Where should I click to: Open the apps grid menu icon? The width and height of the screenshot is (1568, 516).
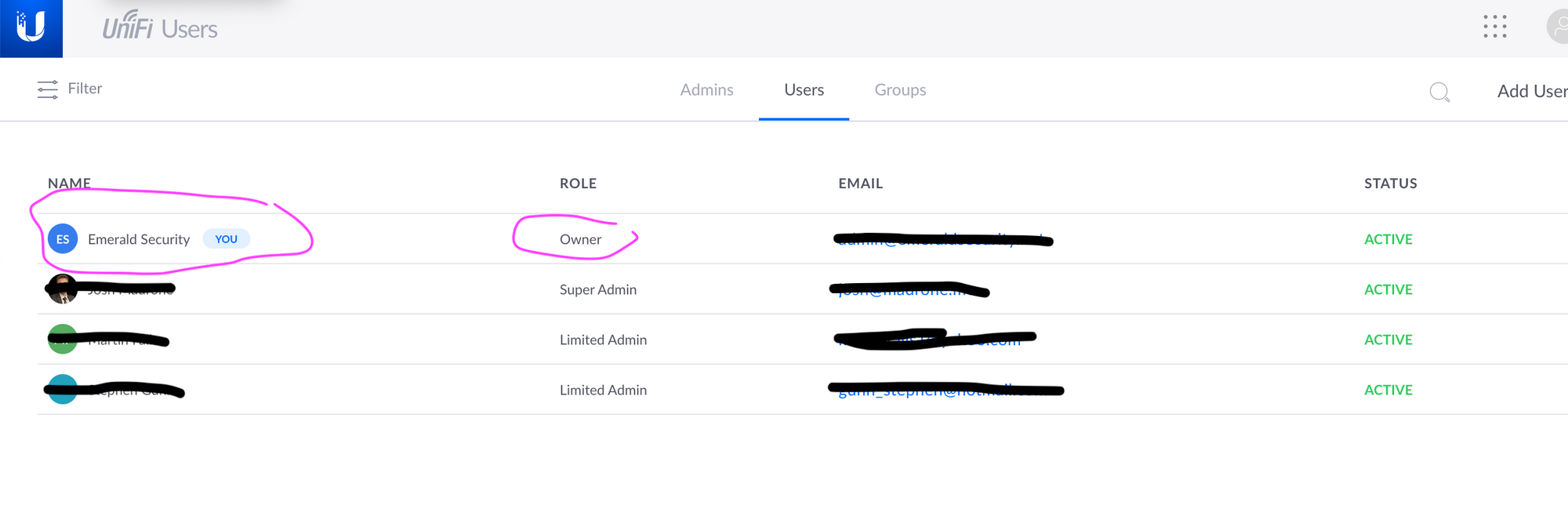(1494, 27)
